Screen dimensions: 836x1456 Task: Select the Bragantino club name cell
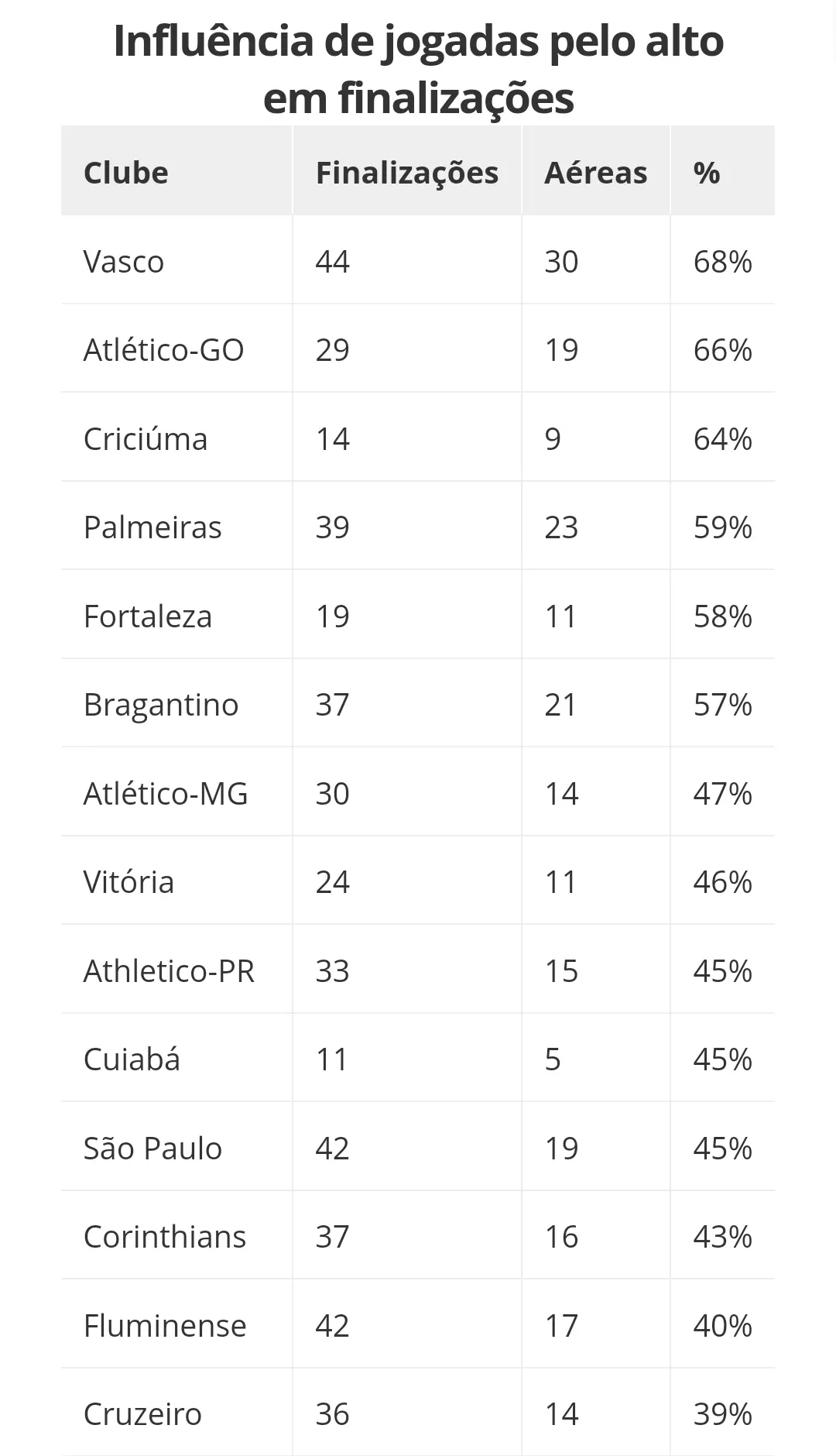(176, 703)
